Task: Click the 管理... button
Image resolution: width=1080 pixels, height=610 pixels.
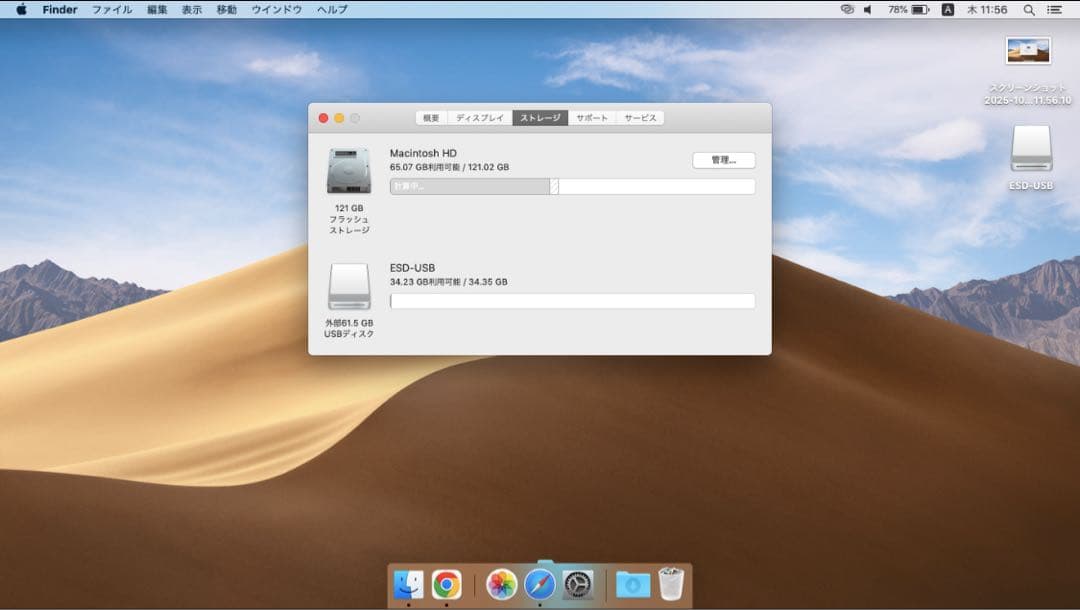Action: click(x=724, y=160)
